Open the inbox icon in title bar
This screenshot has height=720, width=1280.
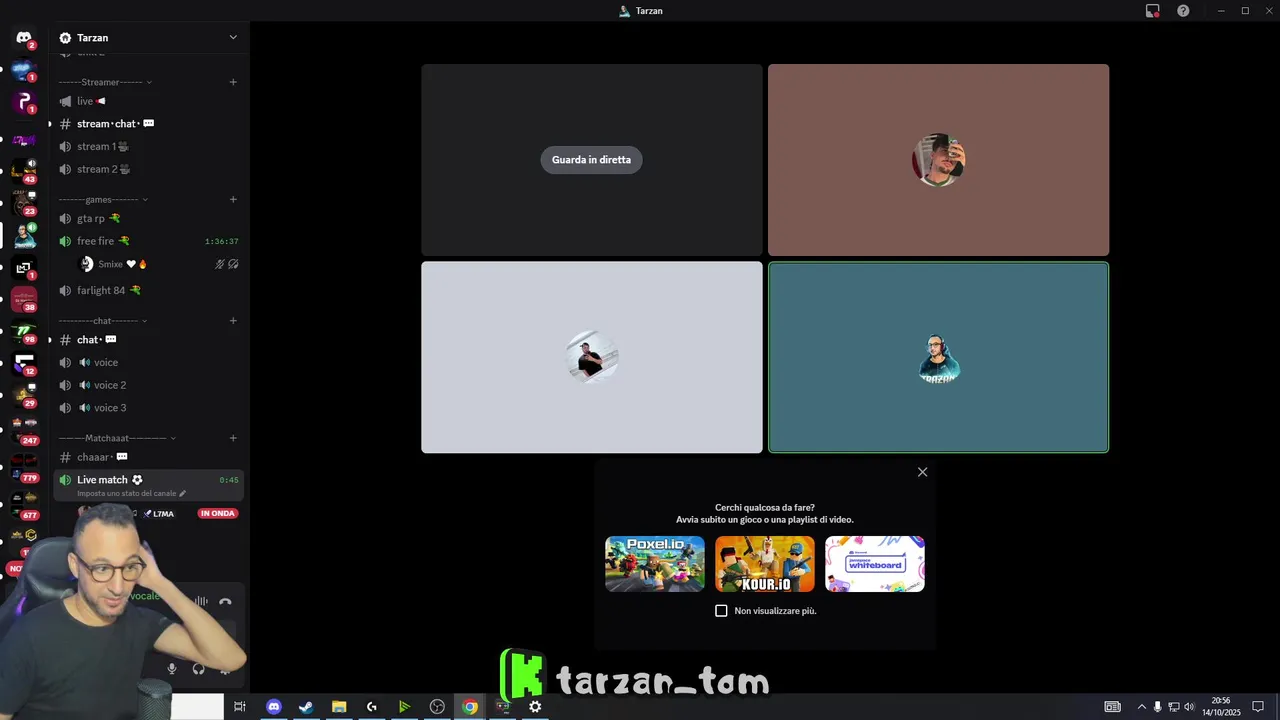pyautogui.click(x=1152, y=11)
